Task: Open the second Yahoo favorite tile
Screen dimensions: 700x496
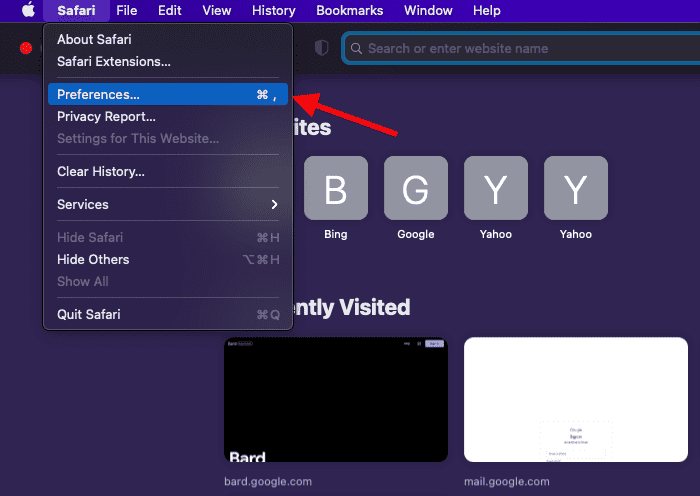Action: (575, 188)
